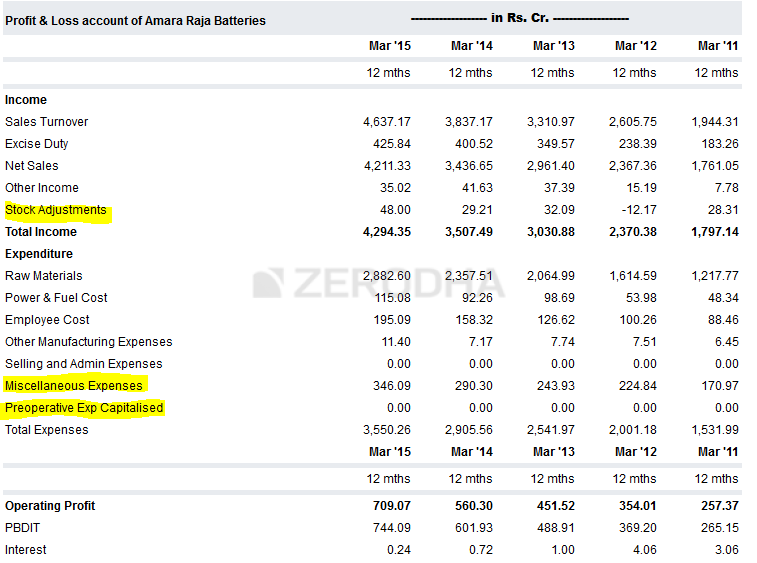
Task: Click Excise Duty value 425.84
Action: 392,144
